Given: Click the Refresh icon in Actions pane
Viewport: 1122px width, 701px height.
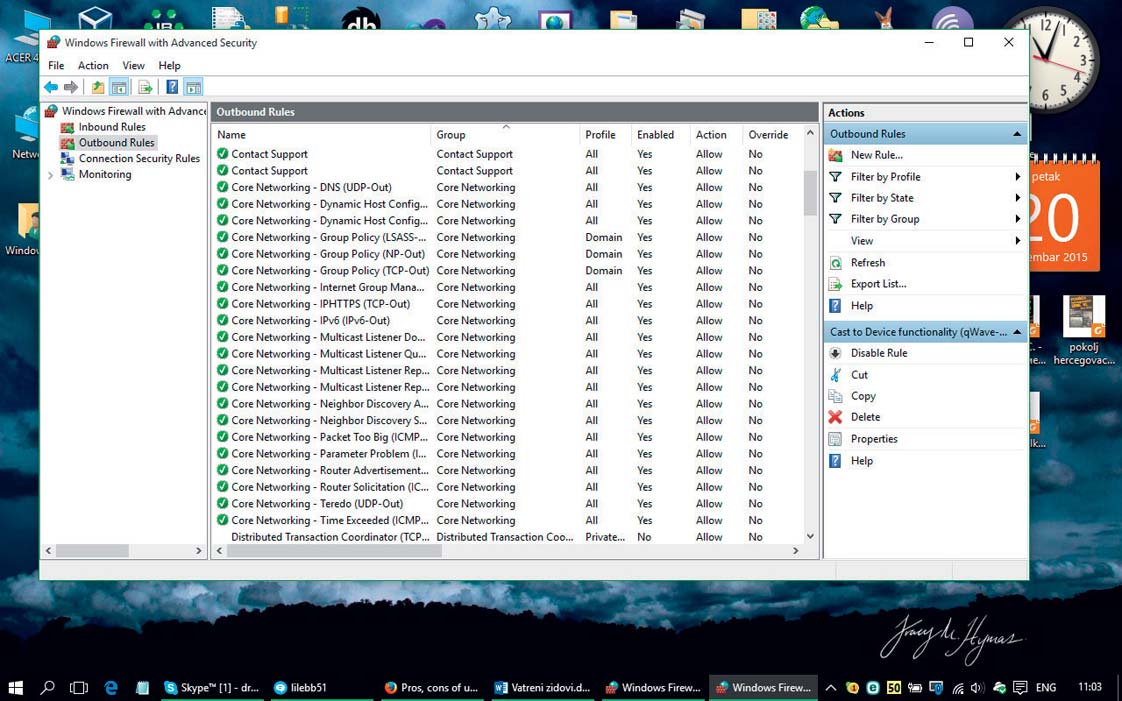Looking at the screenshot, I should pyautogui.click(x=835, y=263).
